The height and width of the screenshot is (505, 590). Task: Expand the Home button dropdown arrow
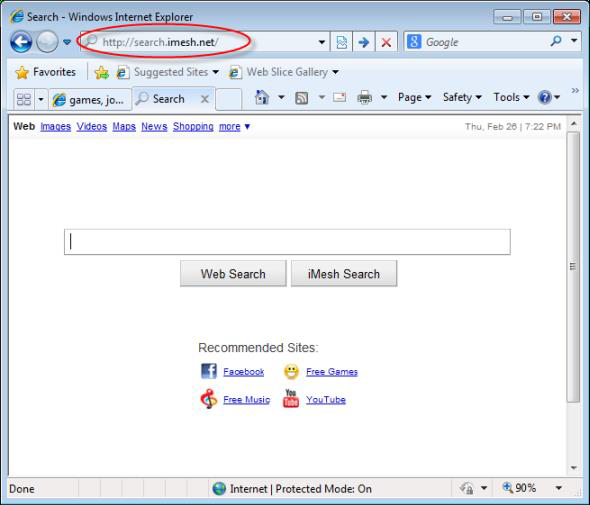[x=281, y=97]
